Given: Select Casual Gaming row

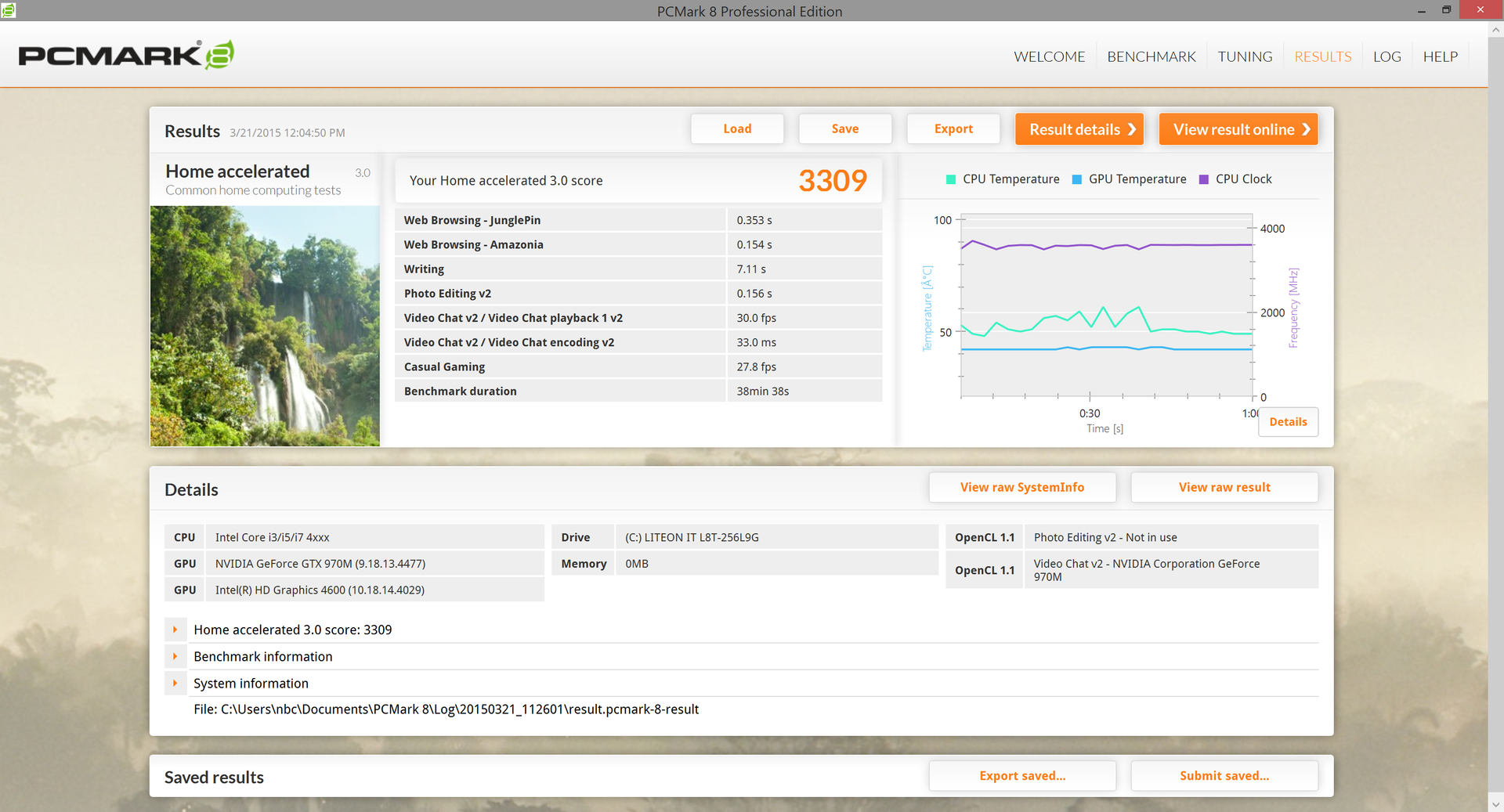Looking at the screenshot, I should click(638, 366).
